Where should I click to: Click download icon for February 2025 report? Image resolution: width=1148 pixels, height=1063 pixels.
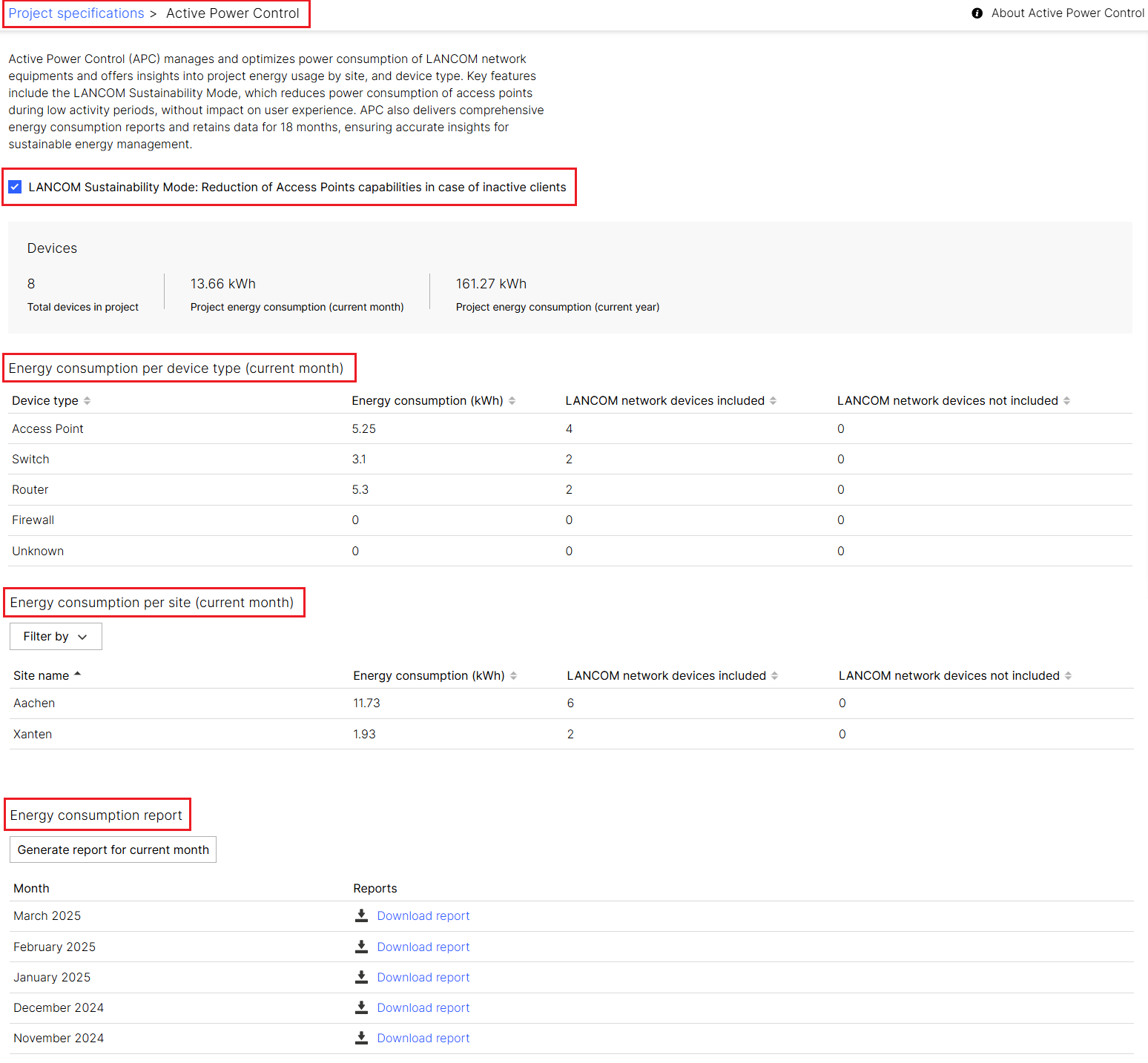[x=361, y=947]
